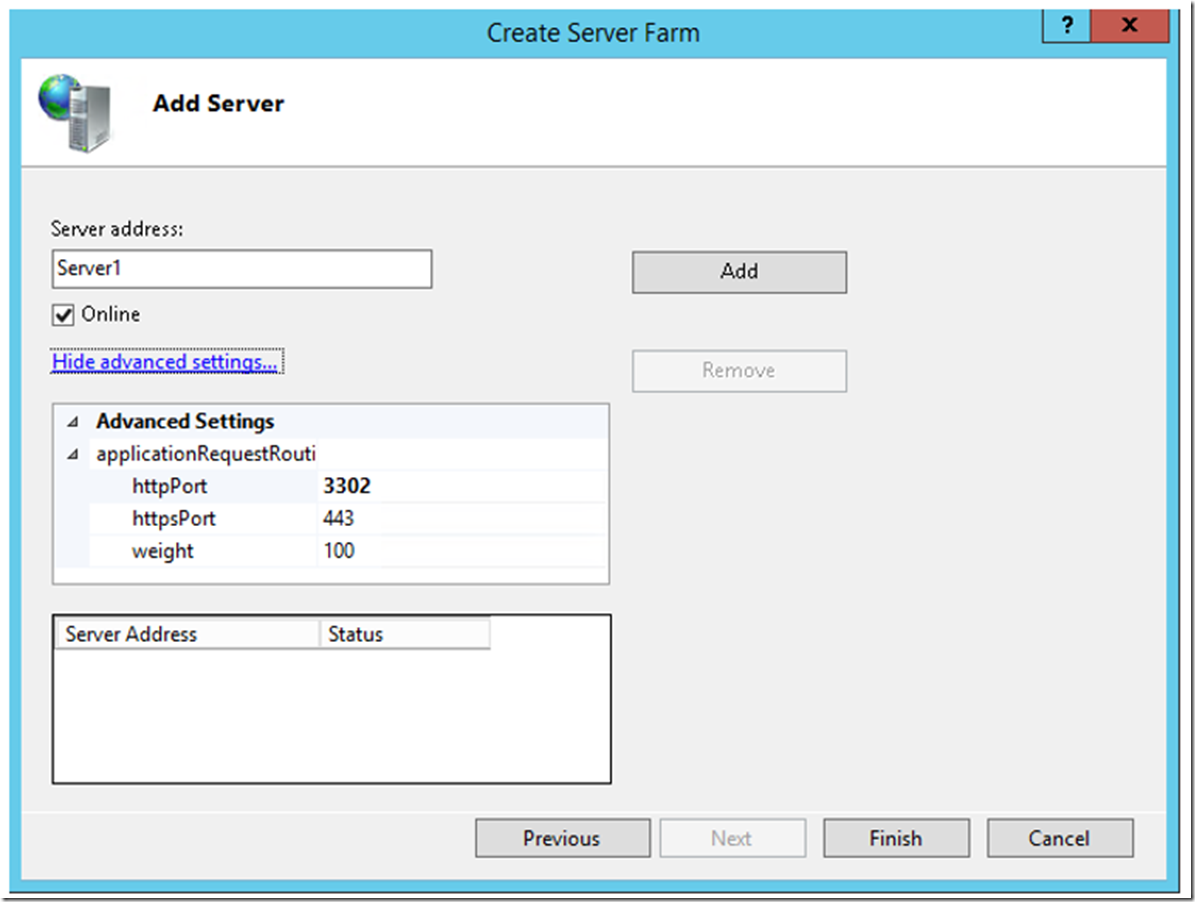Open help with the question mark button
This screenshot has width=1195, height=902.
[x=1066, y=26]
